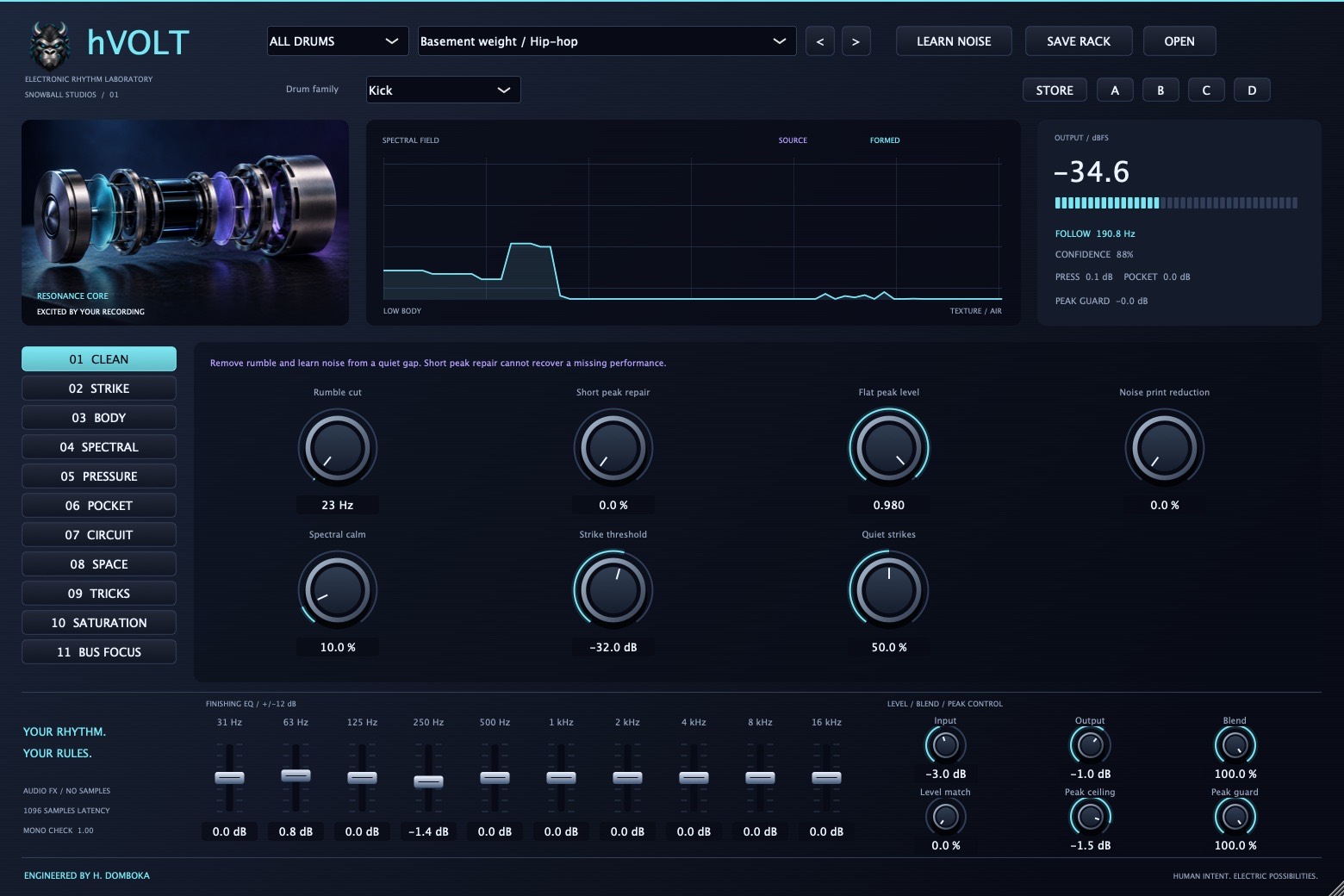Click the Quiet strikes knob
The width and height of the screenshot is (1344, 896).
click(889, 590)
